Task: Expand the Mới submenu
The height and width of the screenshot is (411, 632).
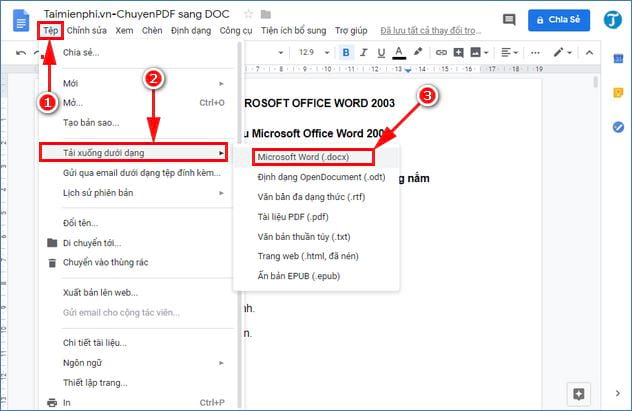Action: point(137,83)
